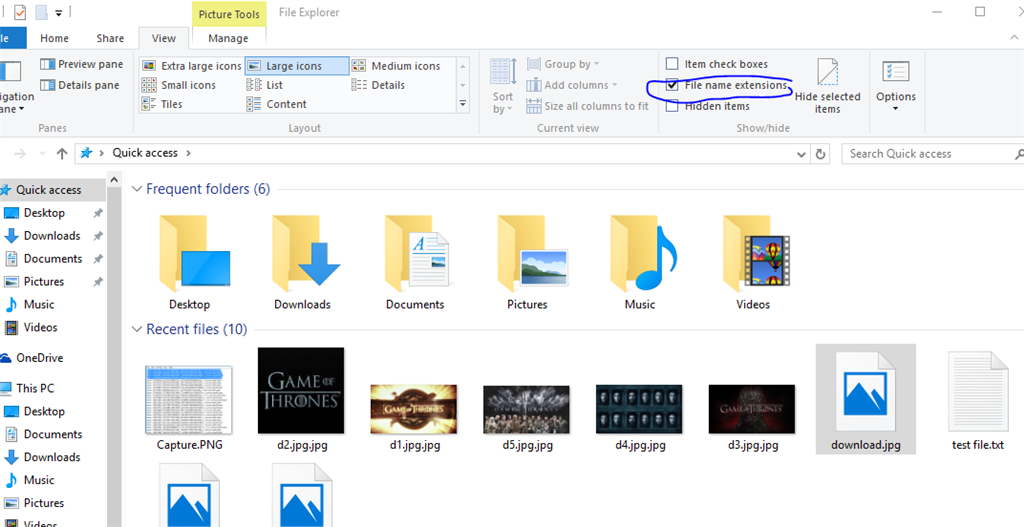Click the forward navigation arrow
Viewport: 1024px width, 527px height.
click(20, 153)
